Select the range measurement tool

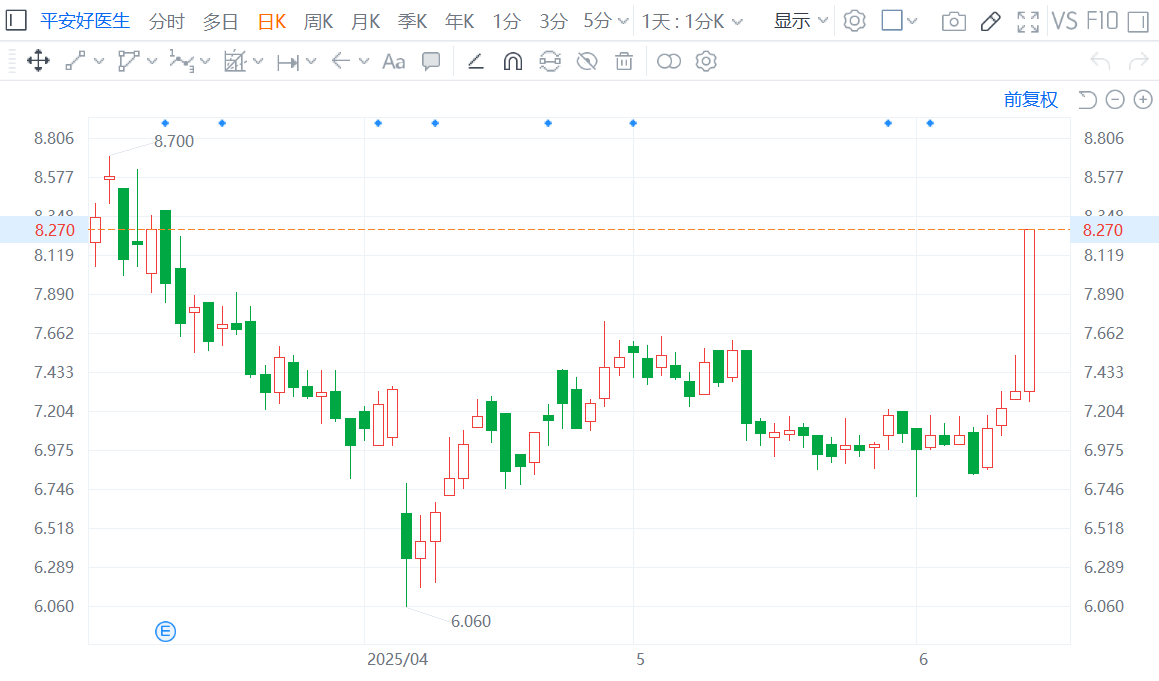[x=288, y=63]
